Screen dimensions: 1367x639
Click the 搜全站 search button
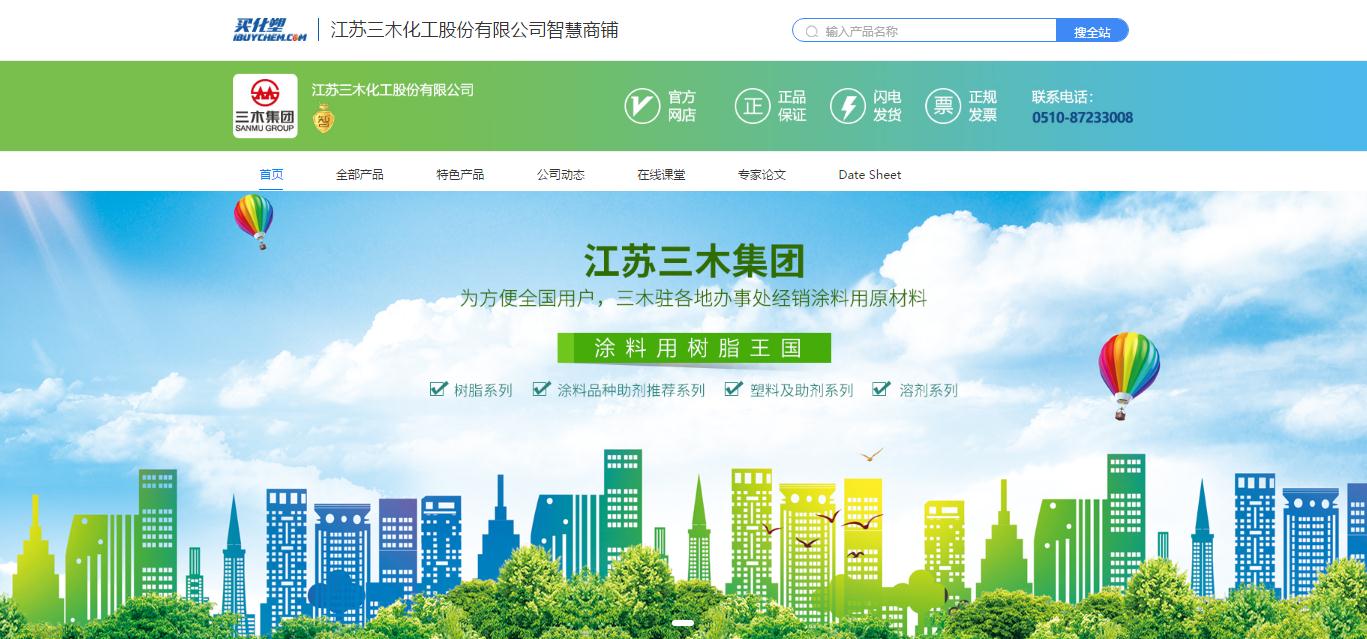(1092, 31)
